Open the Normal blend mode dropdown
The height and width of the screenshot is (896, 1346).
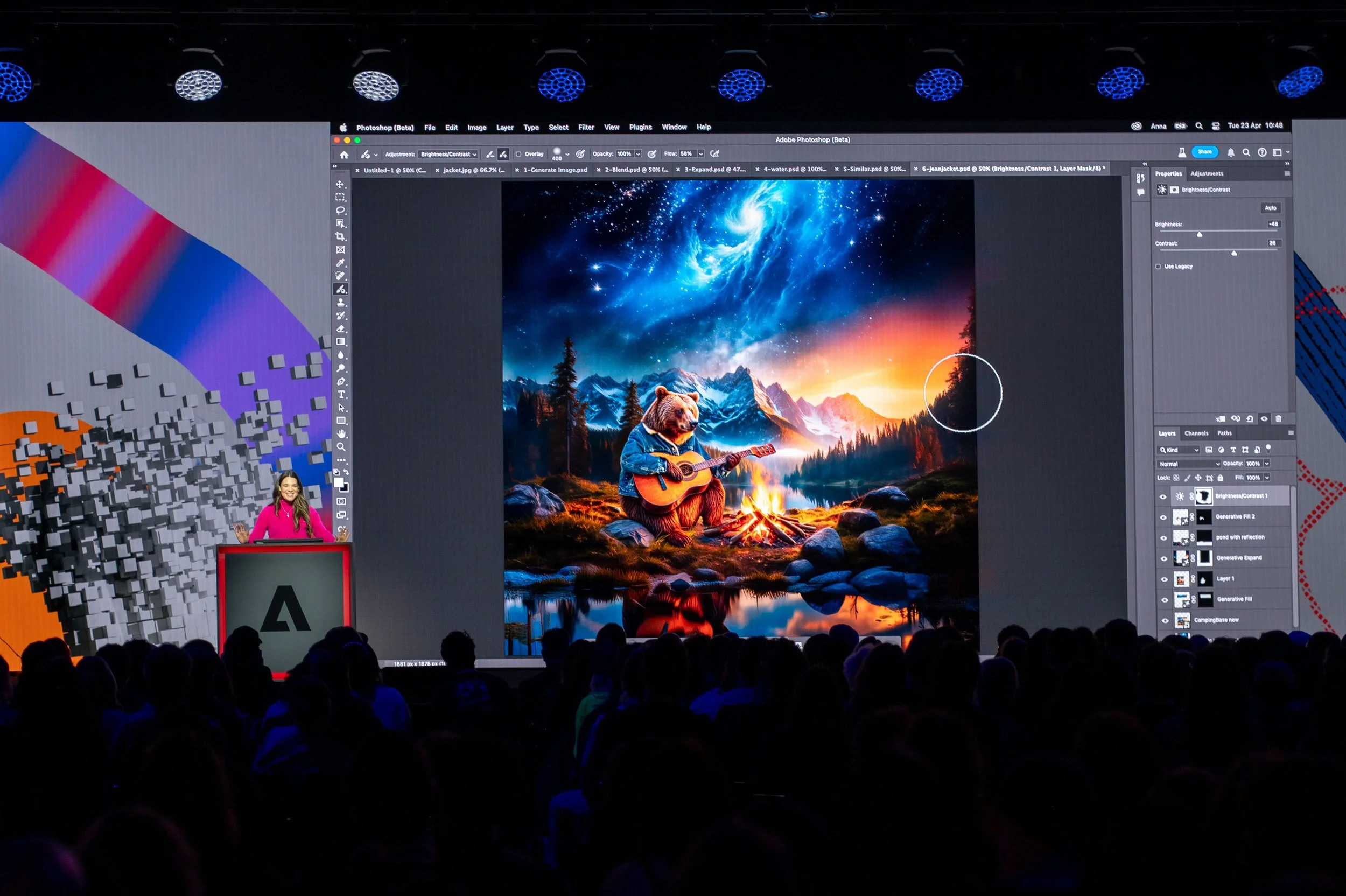1188,464
